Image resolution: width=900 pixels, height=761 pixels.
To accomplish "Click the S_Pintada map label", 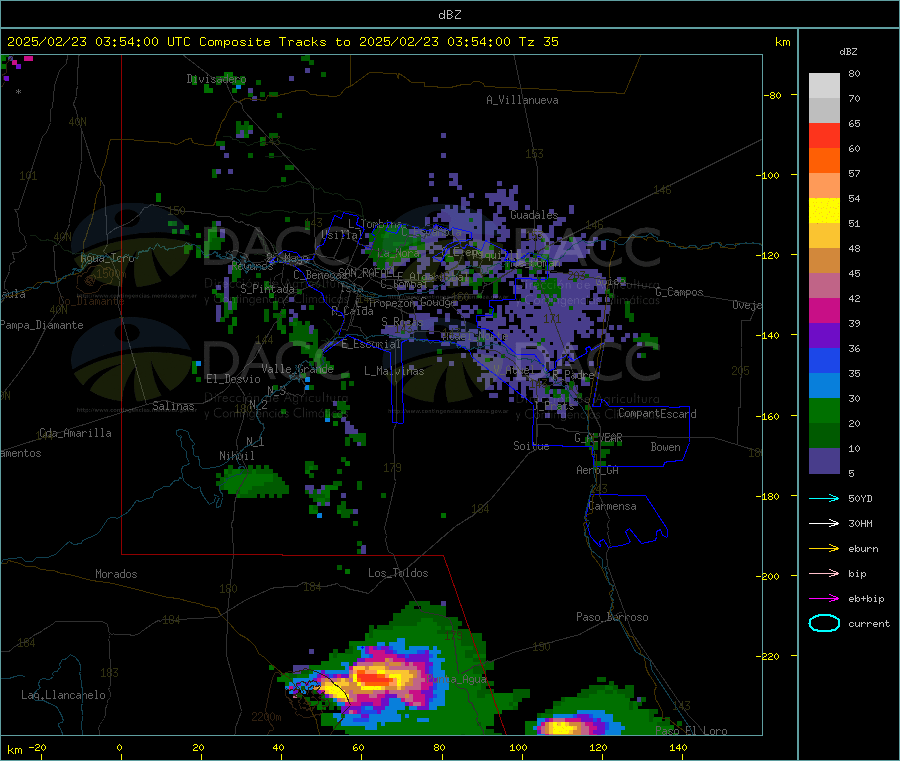I will coord(267,289).
